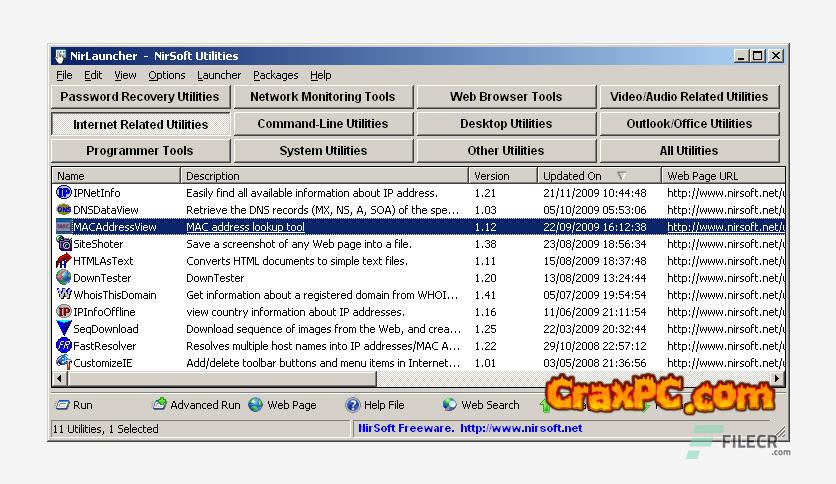The height and width of the screenshot is (484, 836).
Task: Click the horizontal scrollbar right arrow
Action: point(777,378)
